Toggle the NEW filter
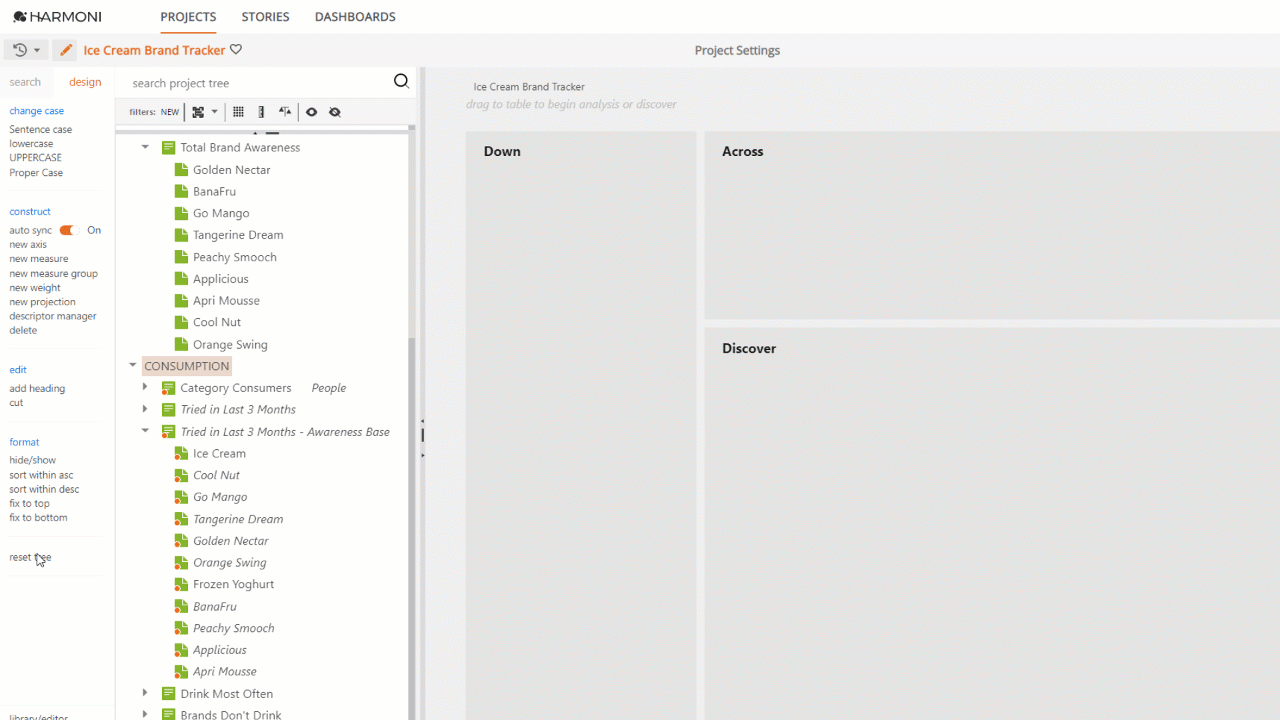The image size is (1280, 720). (x=170, y=112)
